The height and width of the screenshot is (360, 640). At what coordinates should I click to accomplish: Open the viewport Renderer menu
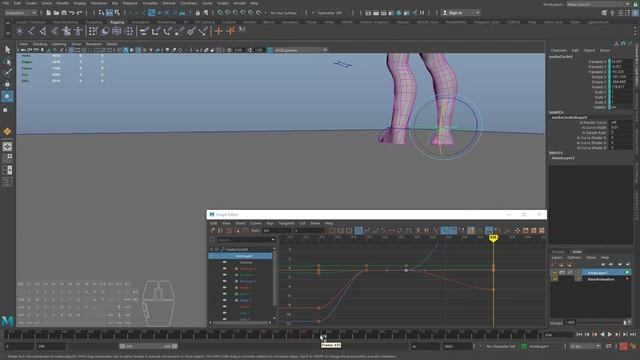pos(93,44)
